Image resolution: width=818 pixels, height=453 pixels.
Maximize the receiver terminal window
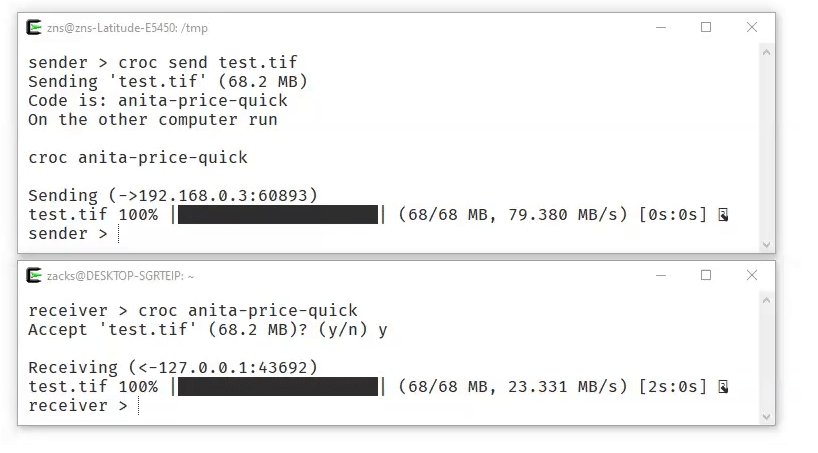[x=706, y=275]
